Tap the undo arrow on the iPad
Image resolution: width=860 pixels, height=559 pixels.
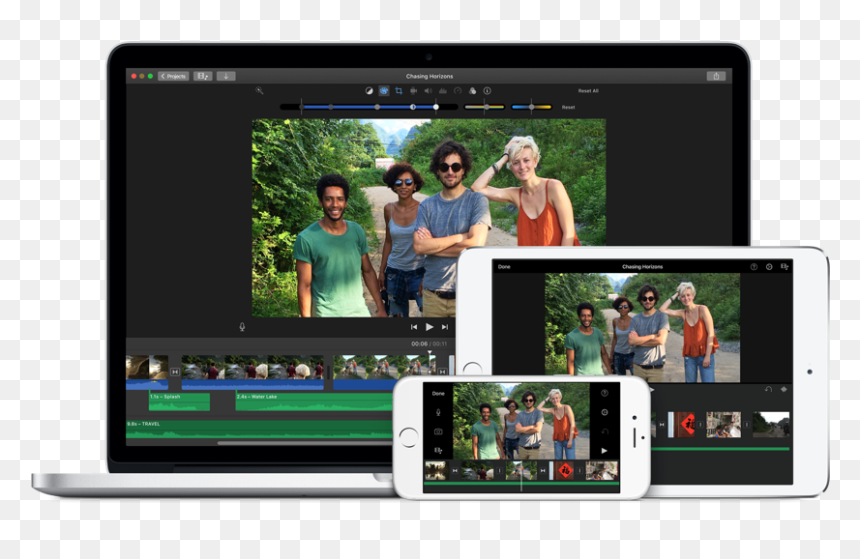click(x=768, y=389)
